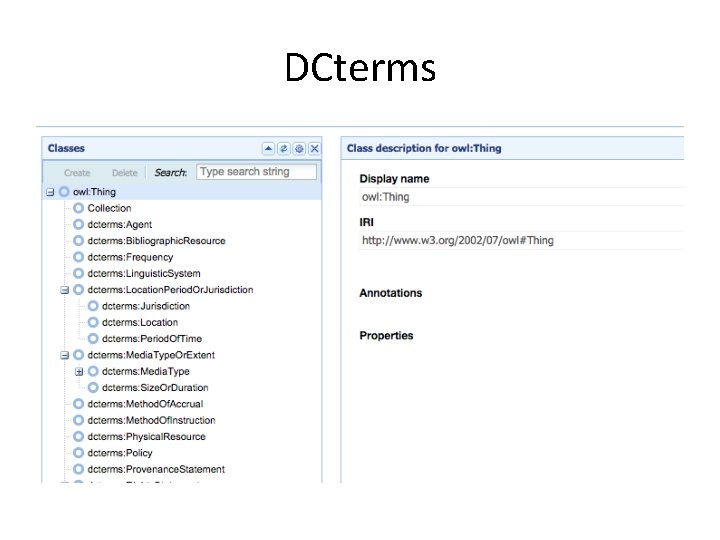This screenshot has height=540, width=720.
Task: Select dcterms:SizeOrDuration class
Action: [x=155, y=388]
